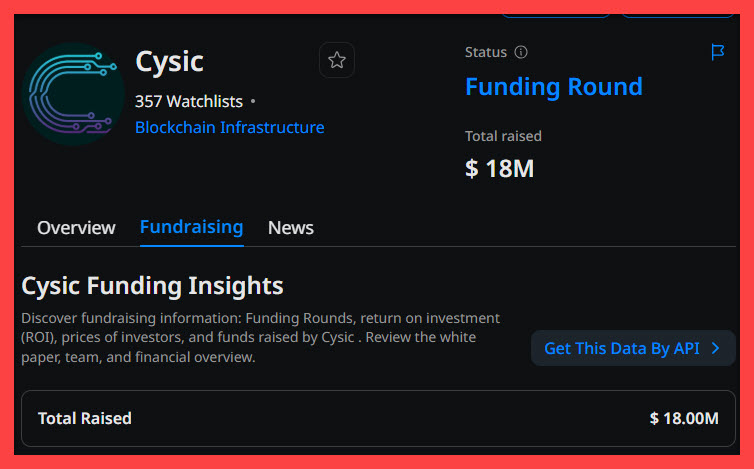Click the 357 Watchlists text

point(188,101)
